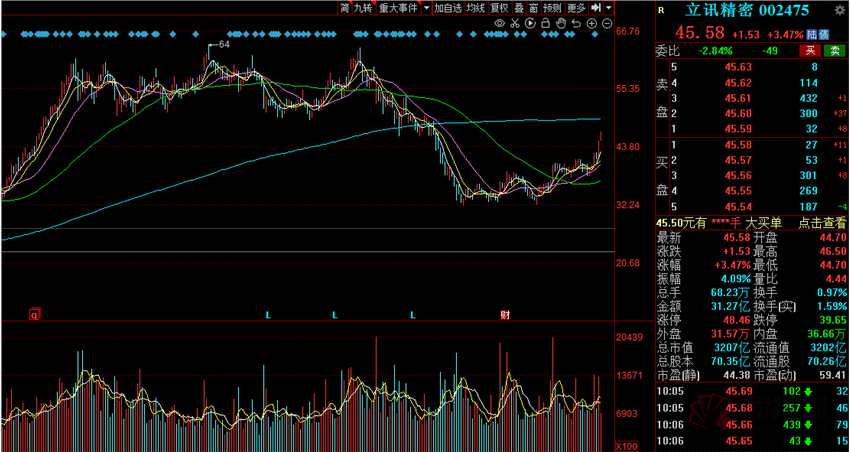
Task: Select the 九转 indicator tab
Action: pos(363,8)
